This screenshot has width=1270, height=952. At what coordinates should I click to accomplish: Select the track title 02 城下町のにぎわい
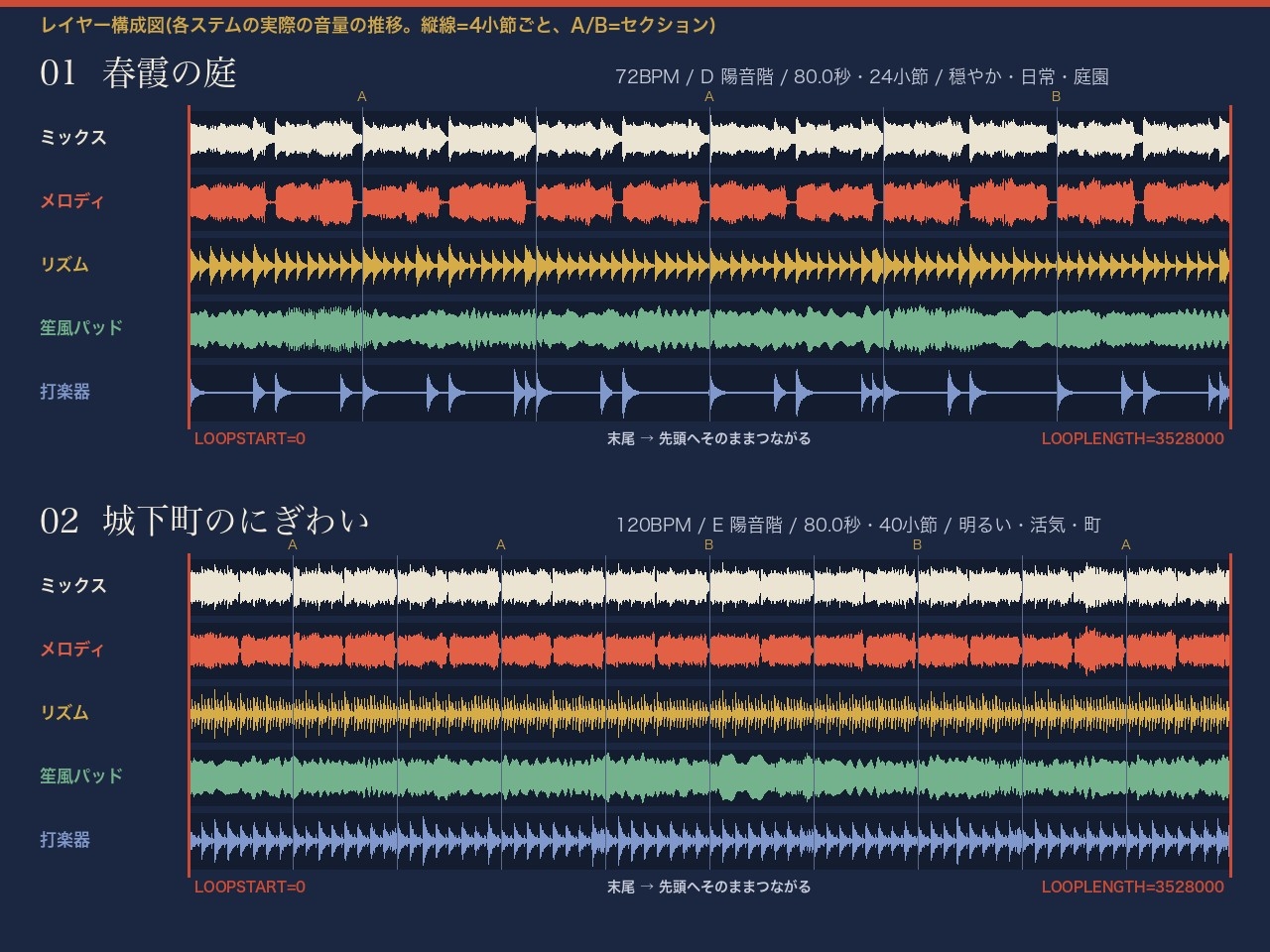tap(204, 521)
